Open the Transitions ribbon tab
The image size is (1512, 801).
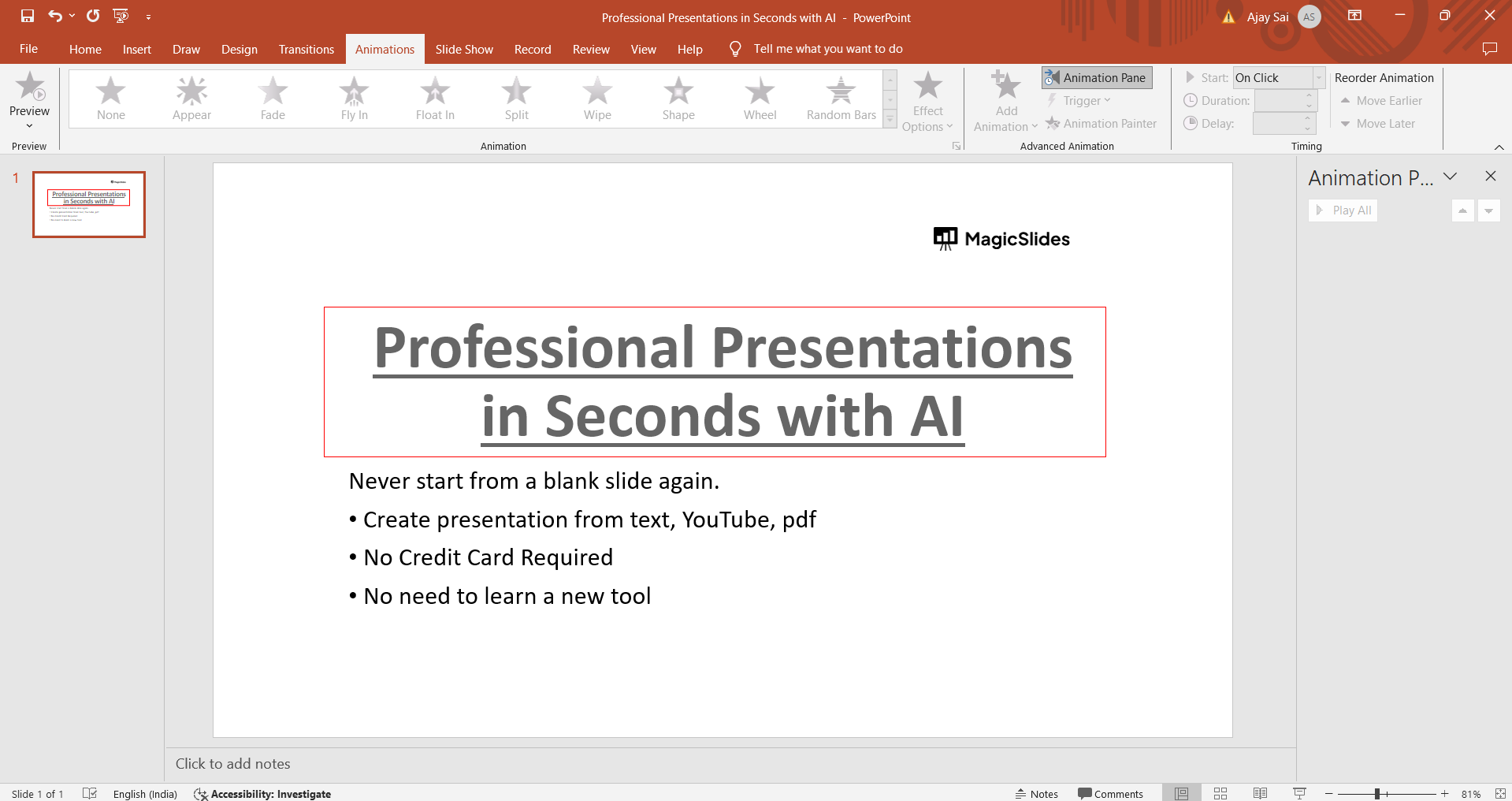point(306,49)
